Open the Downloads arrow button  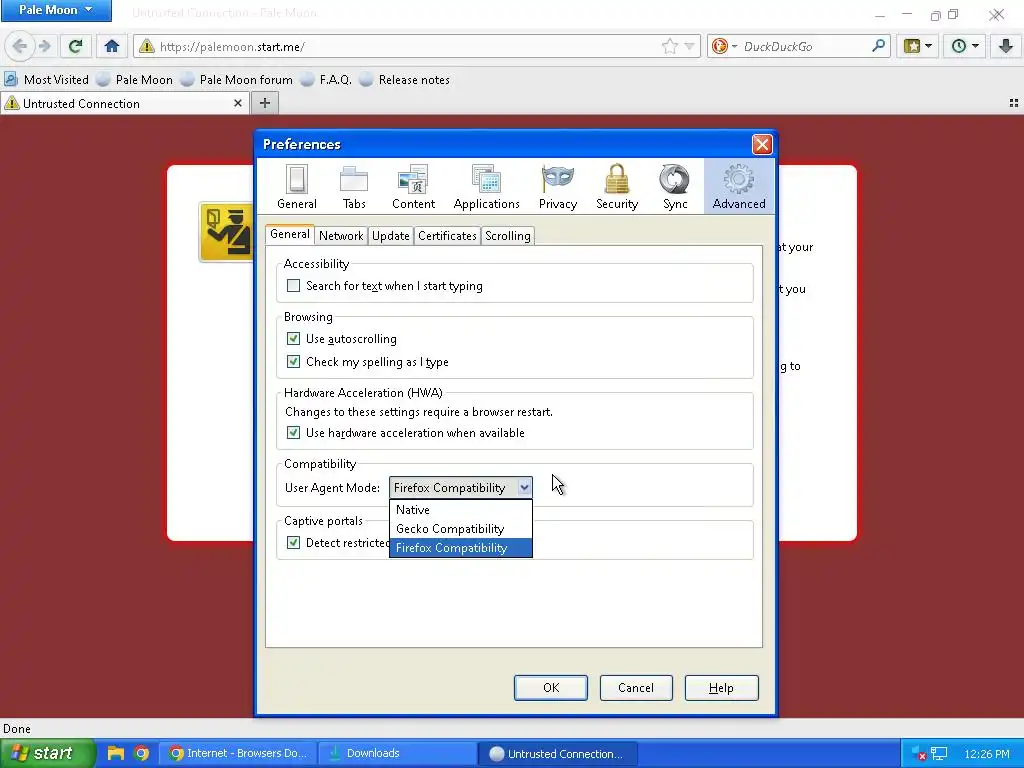point(1006,46)
